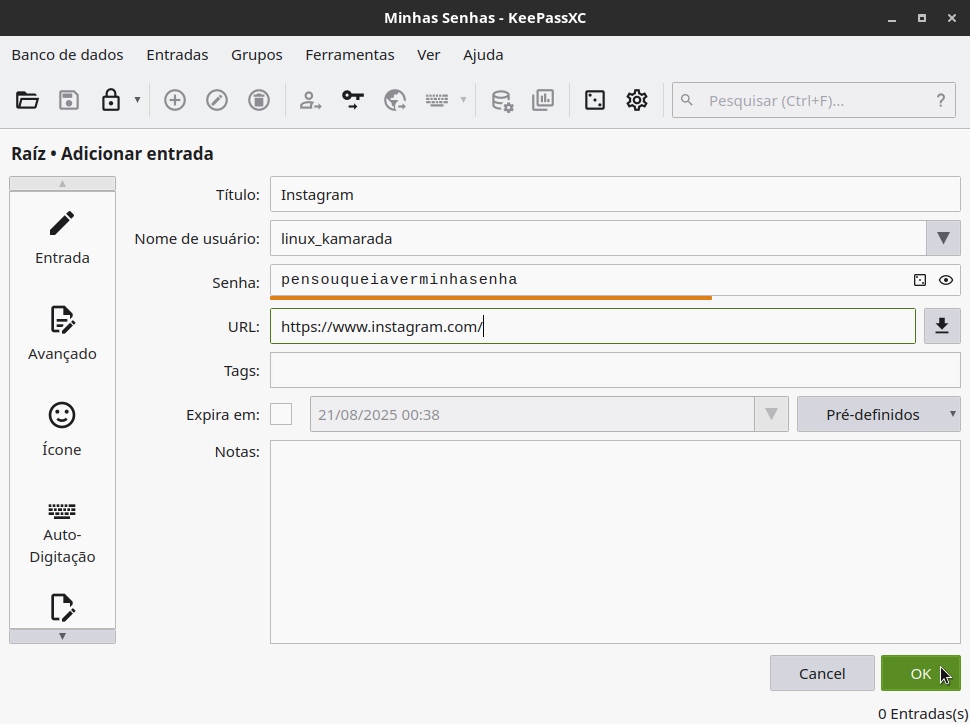Generate password with dice in Senha field

pyautogui.click(x=920, y=280)
